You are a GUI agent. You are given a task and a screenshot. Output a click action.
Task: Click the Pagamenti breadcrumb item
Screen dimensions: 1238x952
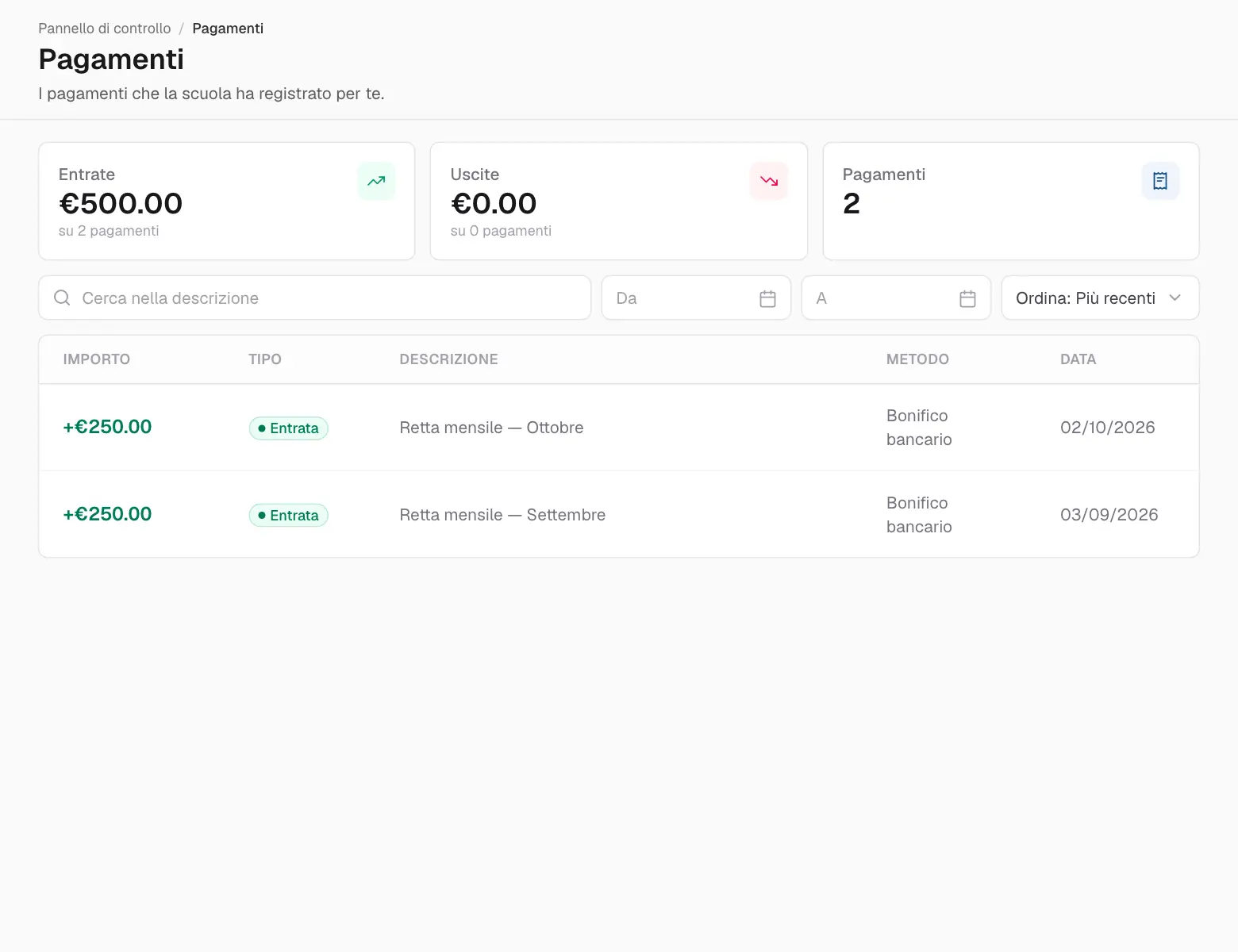228,29
